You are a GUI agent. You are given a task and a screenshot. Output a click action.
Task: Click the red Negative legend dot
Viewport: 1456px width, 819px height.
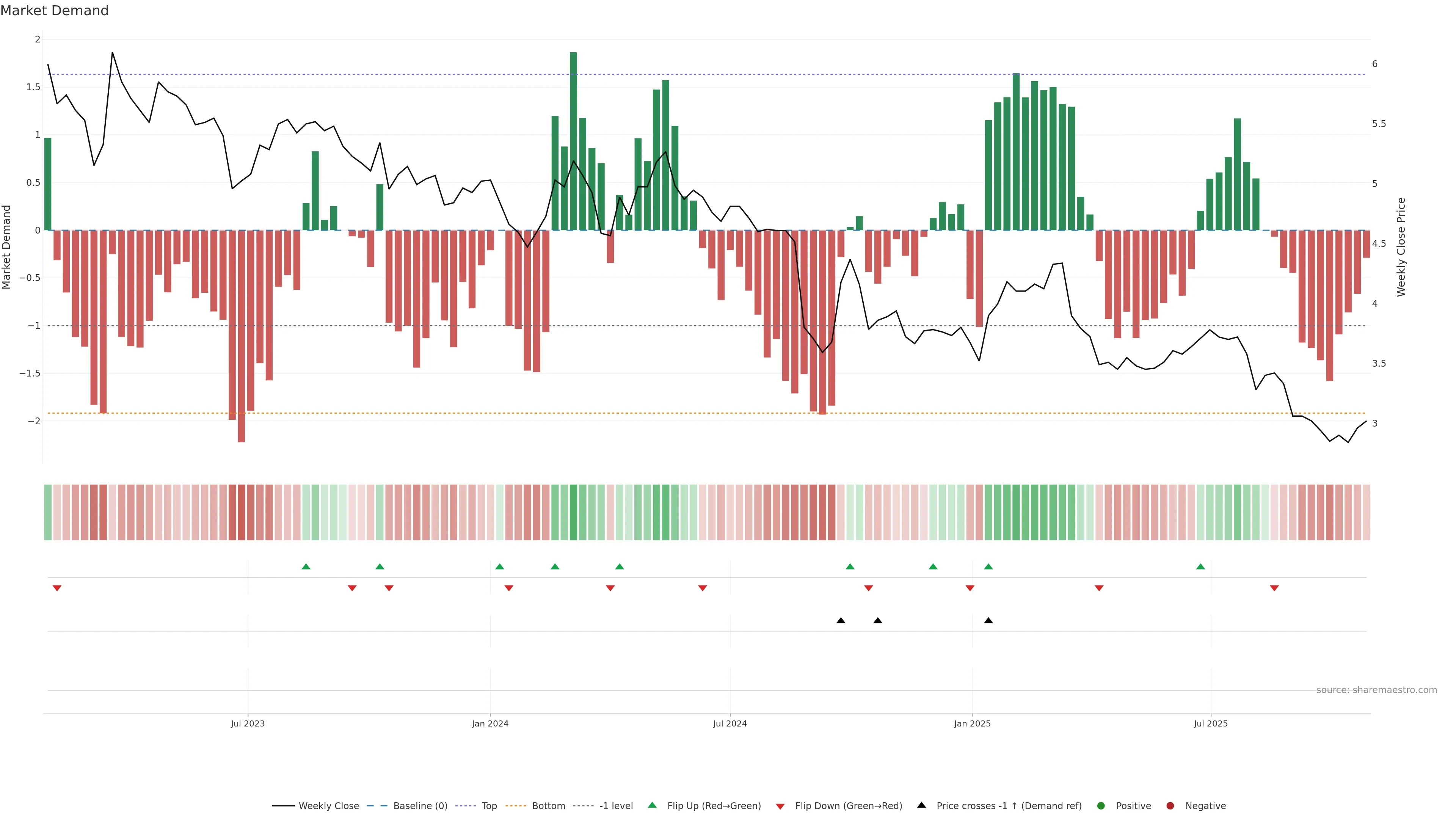click(1170, 806)
